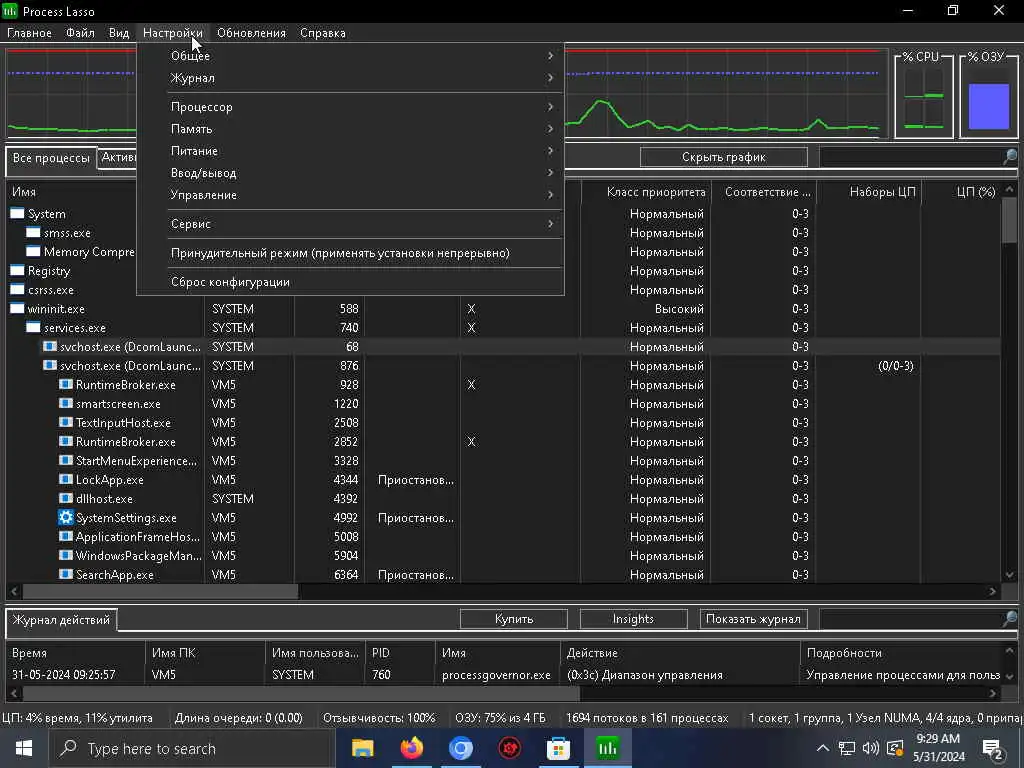The width and height of the screenshot is (1024, 768).
Task: Select RuntimeBroker.exe with PID 2852
Action: [503, 441]
